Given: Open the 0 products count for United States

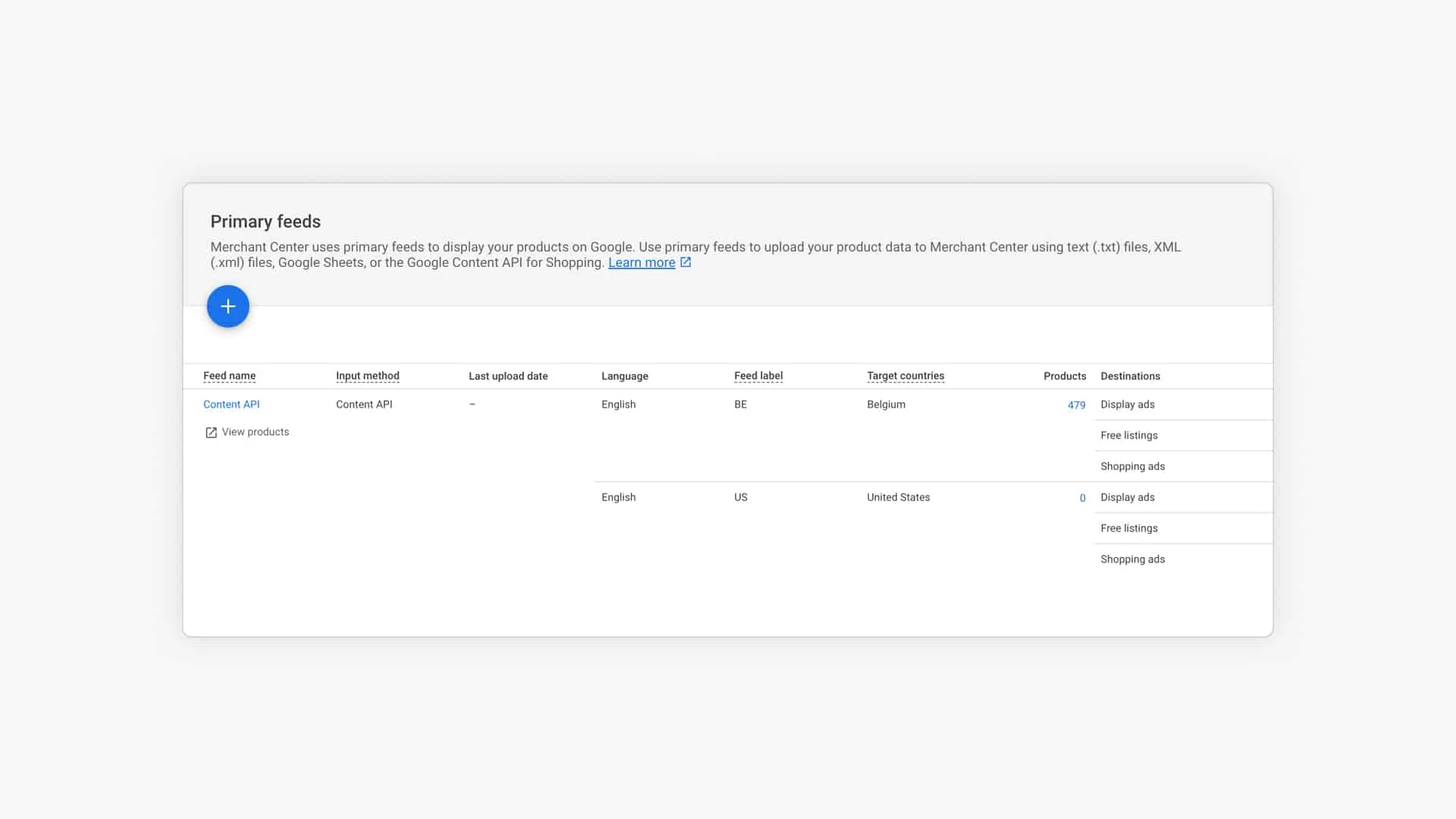Looking at the screenshot, I should (1082, 498).
